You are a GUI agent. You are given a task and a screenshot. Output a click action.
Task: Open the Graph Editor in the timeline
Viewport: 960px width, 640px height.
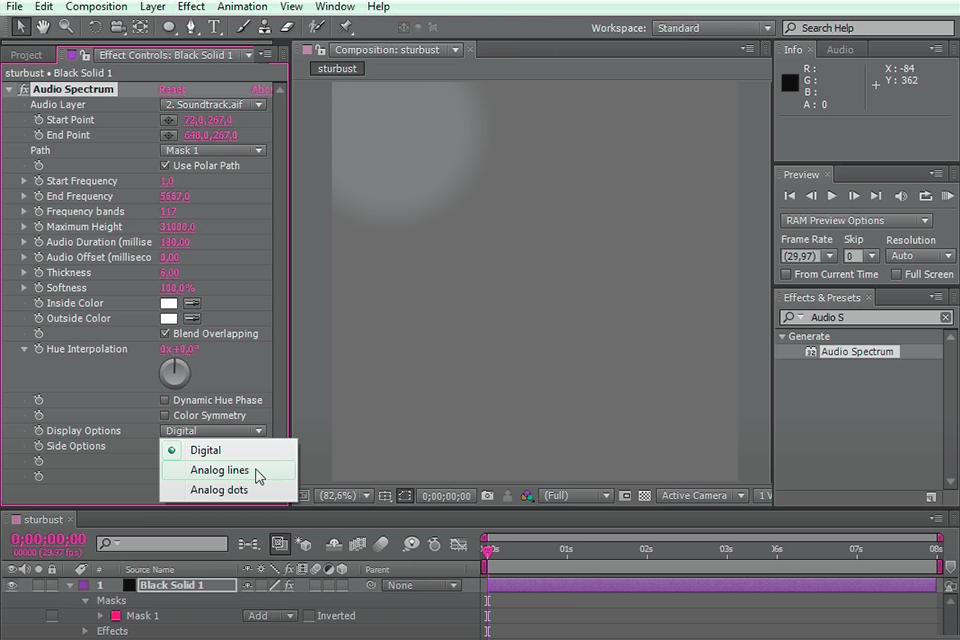[459, 545]
